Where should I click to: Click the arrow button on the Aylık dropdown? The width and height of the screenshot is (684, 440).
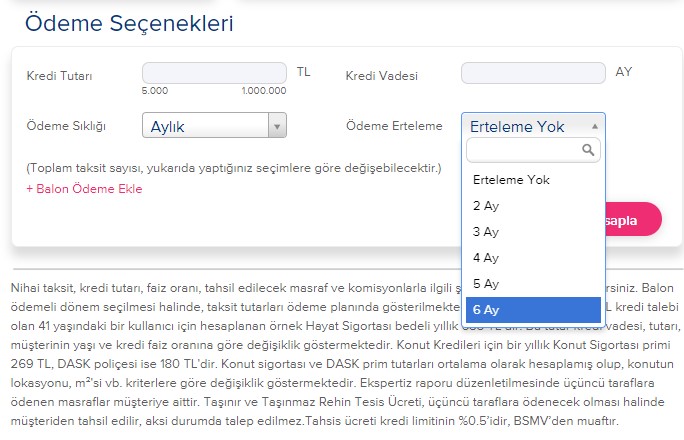(277, 126)
